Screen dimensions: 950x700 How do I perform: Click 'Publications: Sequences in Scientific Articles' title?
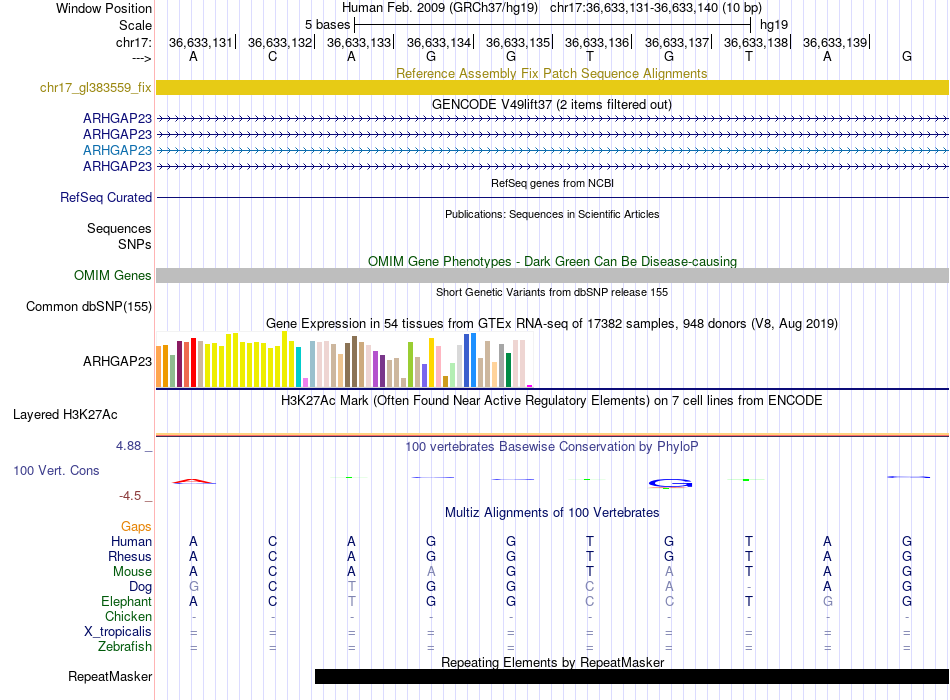click(552, 214)
